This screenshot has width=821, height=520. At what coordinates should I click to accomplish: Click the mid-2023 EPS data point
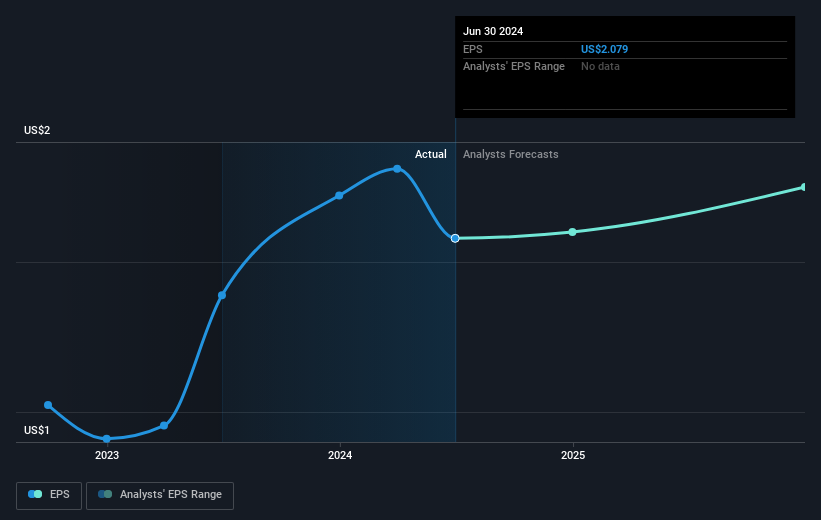[x=222, y=295]
